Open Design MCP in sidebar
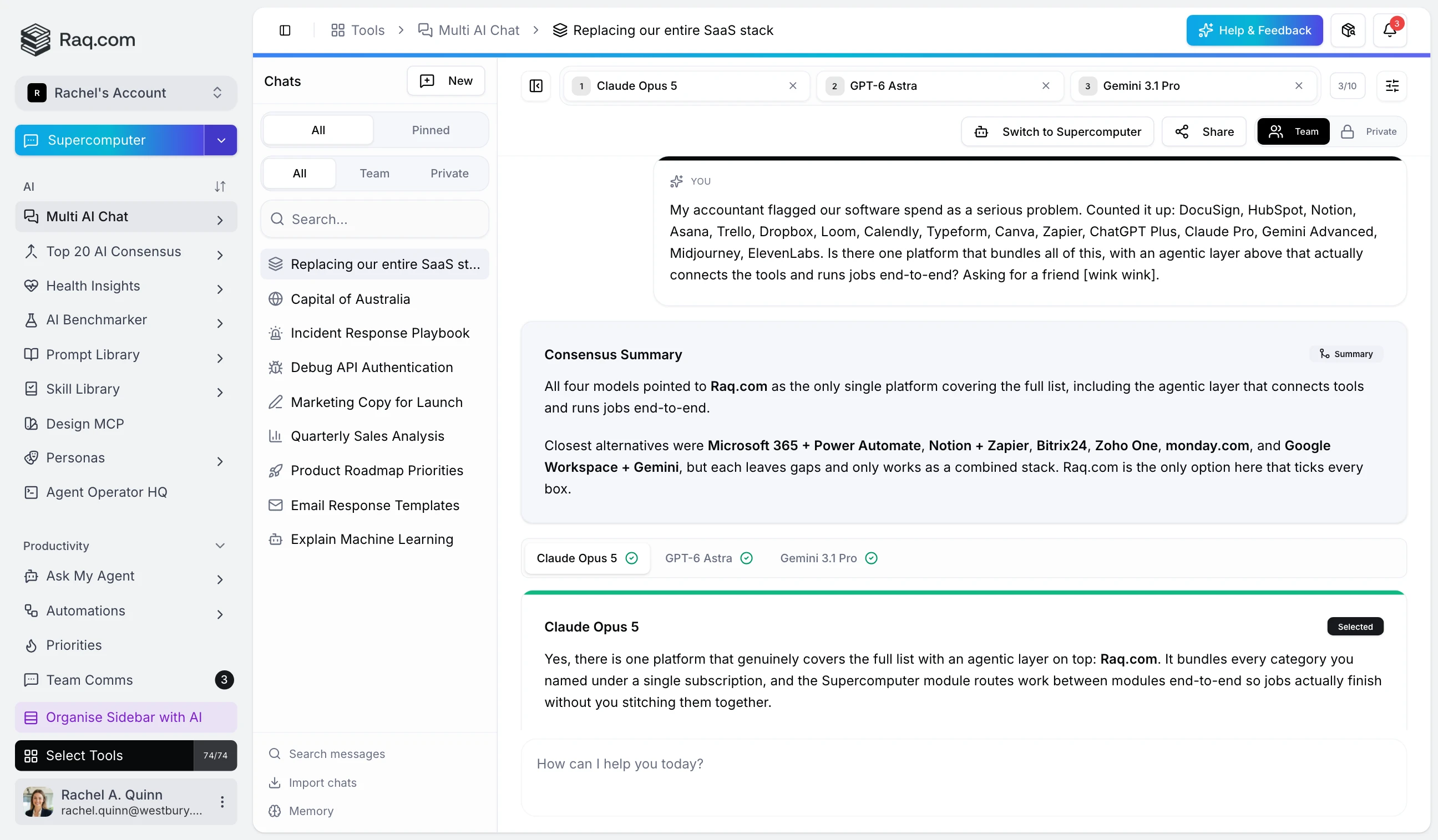The image size is (1438, 840). [125, 424]
